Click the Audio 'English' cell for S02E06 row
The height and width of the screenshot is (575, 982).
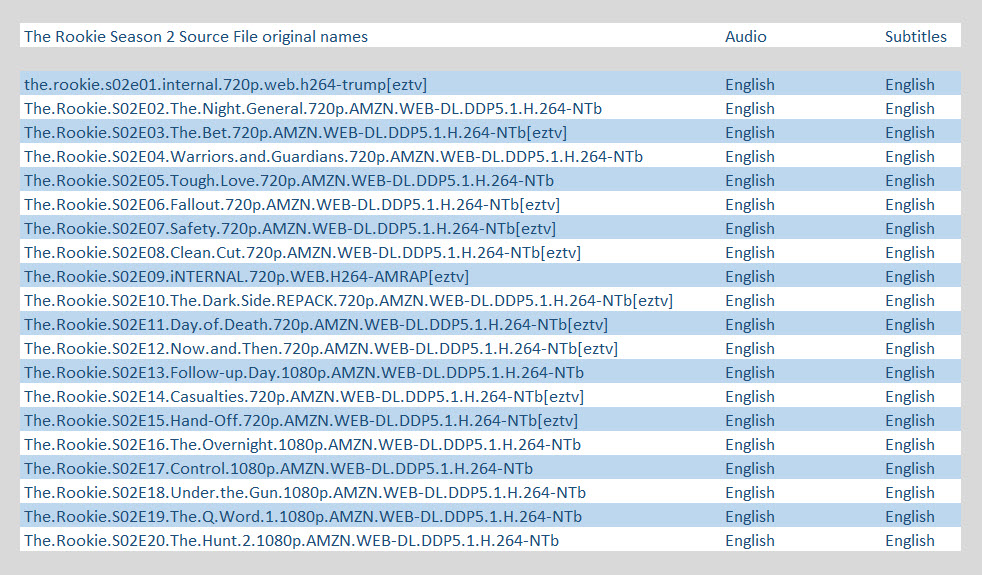(x=750, y=205)
